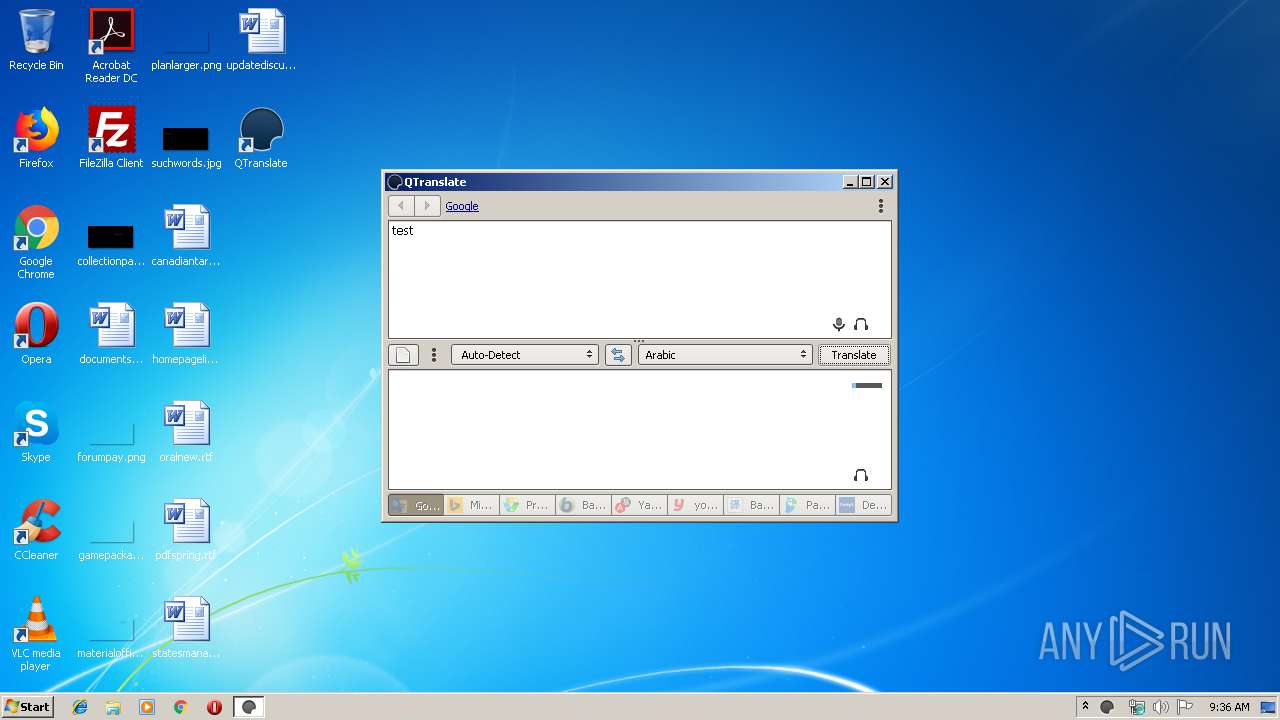Viewport: 1280px width, 720px height.
Task: Select the documents... Word file
Action: 111,334
